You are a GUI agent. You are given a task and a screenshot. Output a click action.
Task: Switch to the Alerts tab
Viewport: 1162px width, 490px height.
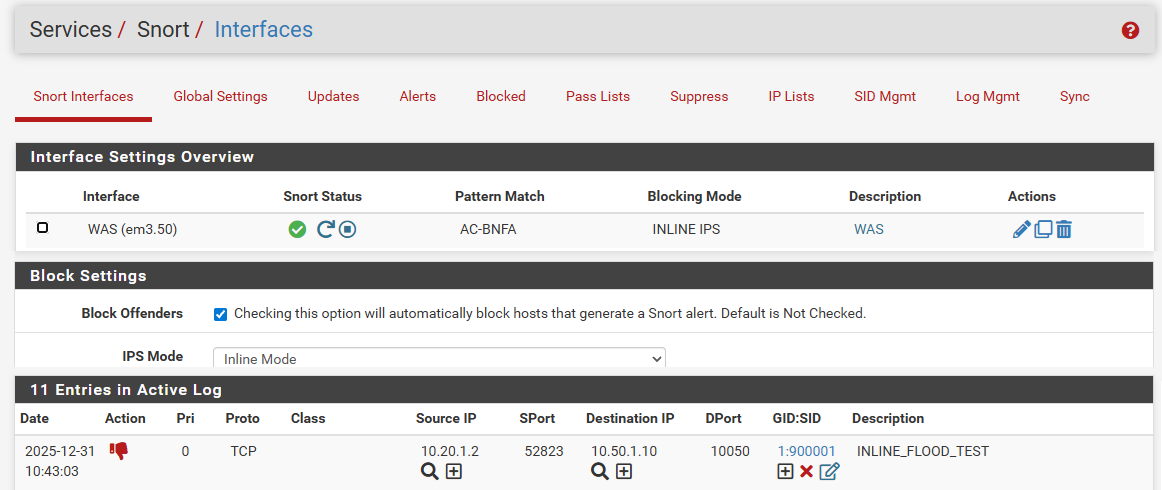pos(418,96)
